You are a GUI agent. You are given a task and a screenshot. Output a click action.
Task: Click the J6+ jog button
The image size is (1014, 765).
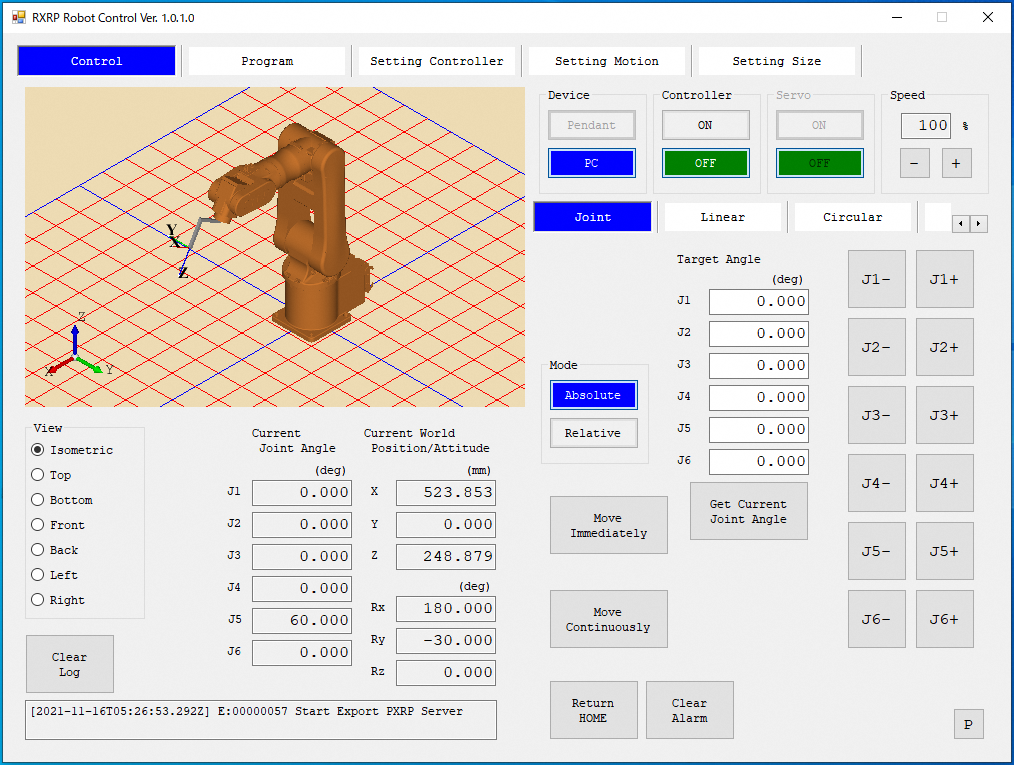pyautogui.click(x=944, y=619)
